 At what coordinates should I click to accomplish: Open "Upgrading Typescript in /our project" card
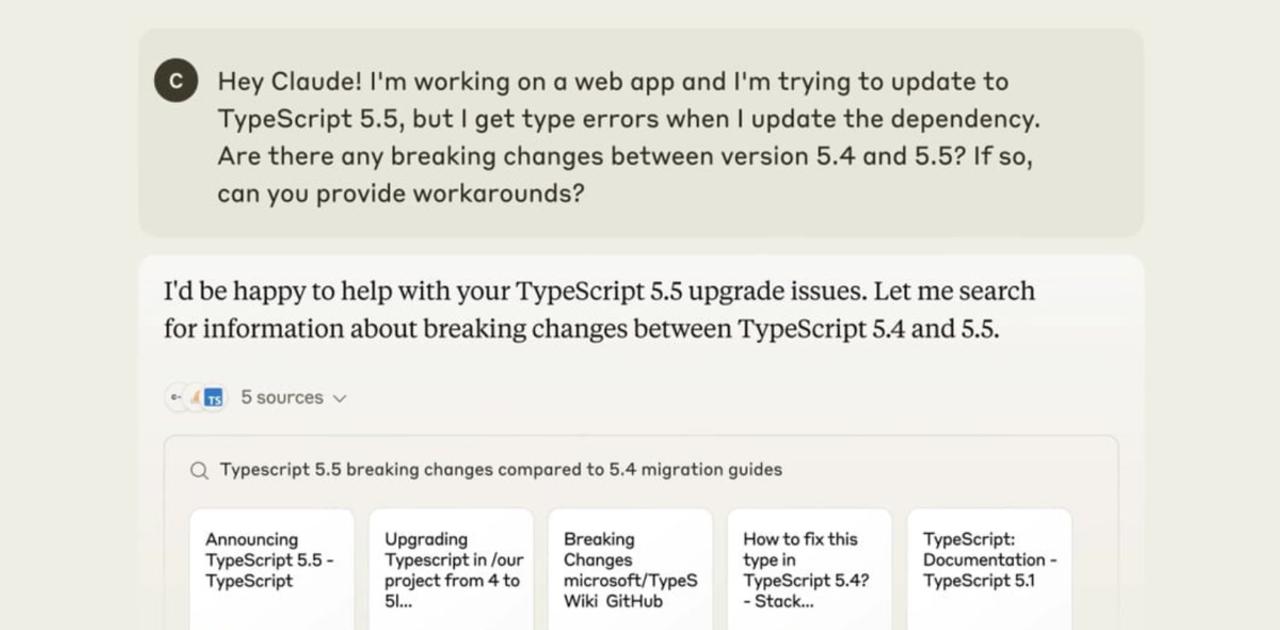click(451, 568)
